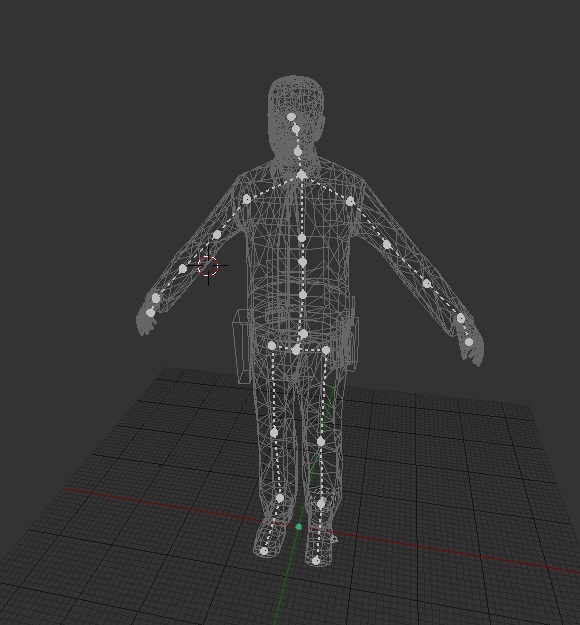Select the toe joint on screen-right foot
This screenshot has height=625, width=580.
tap(316, 561)
